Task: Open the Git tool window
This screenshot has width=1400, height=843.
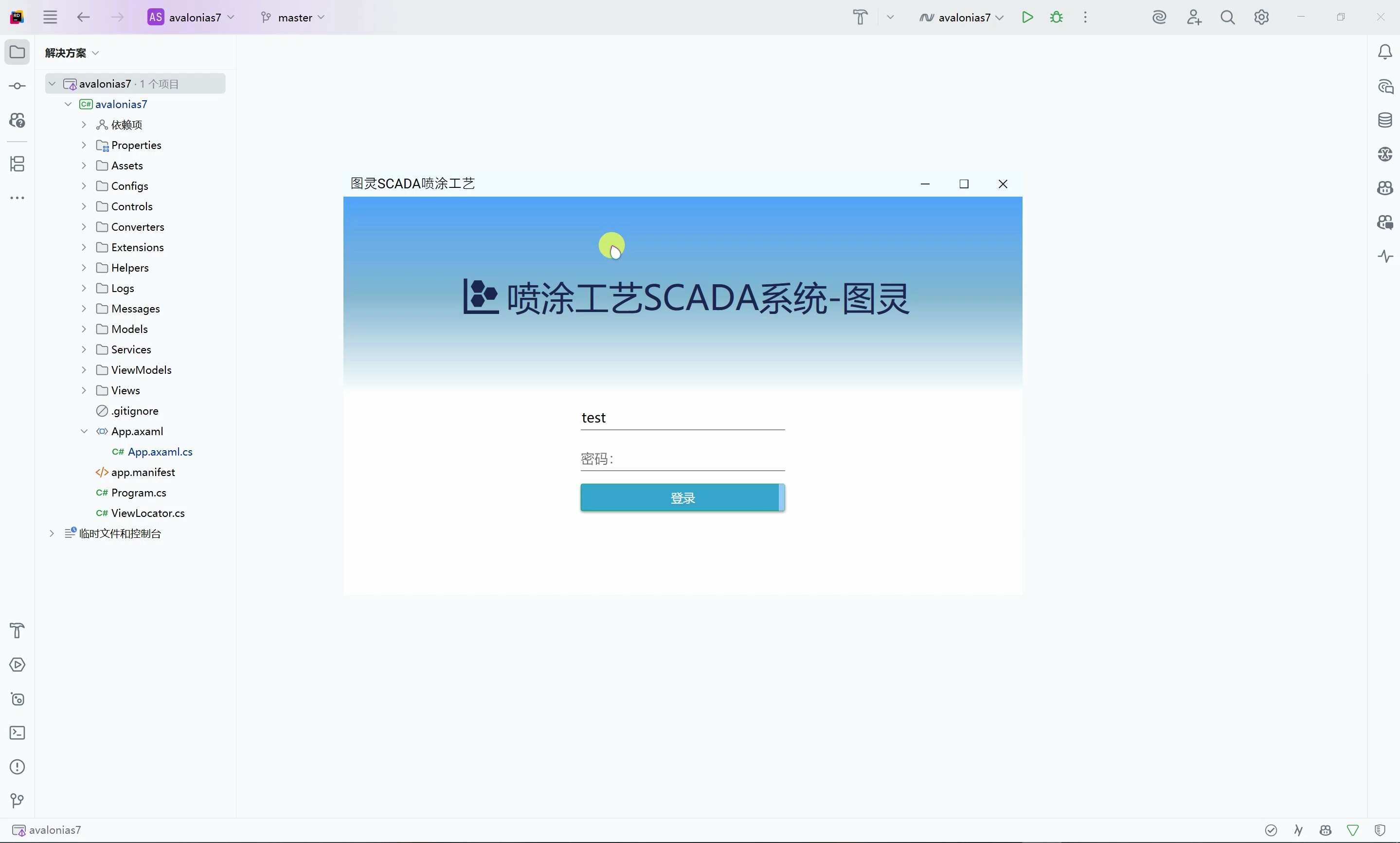Action: 17,801
